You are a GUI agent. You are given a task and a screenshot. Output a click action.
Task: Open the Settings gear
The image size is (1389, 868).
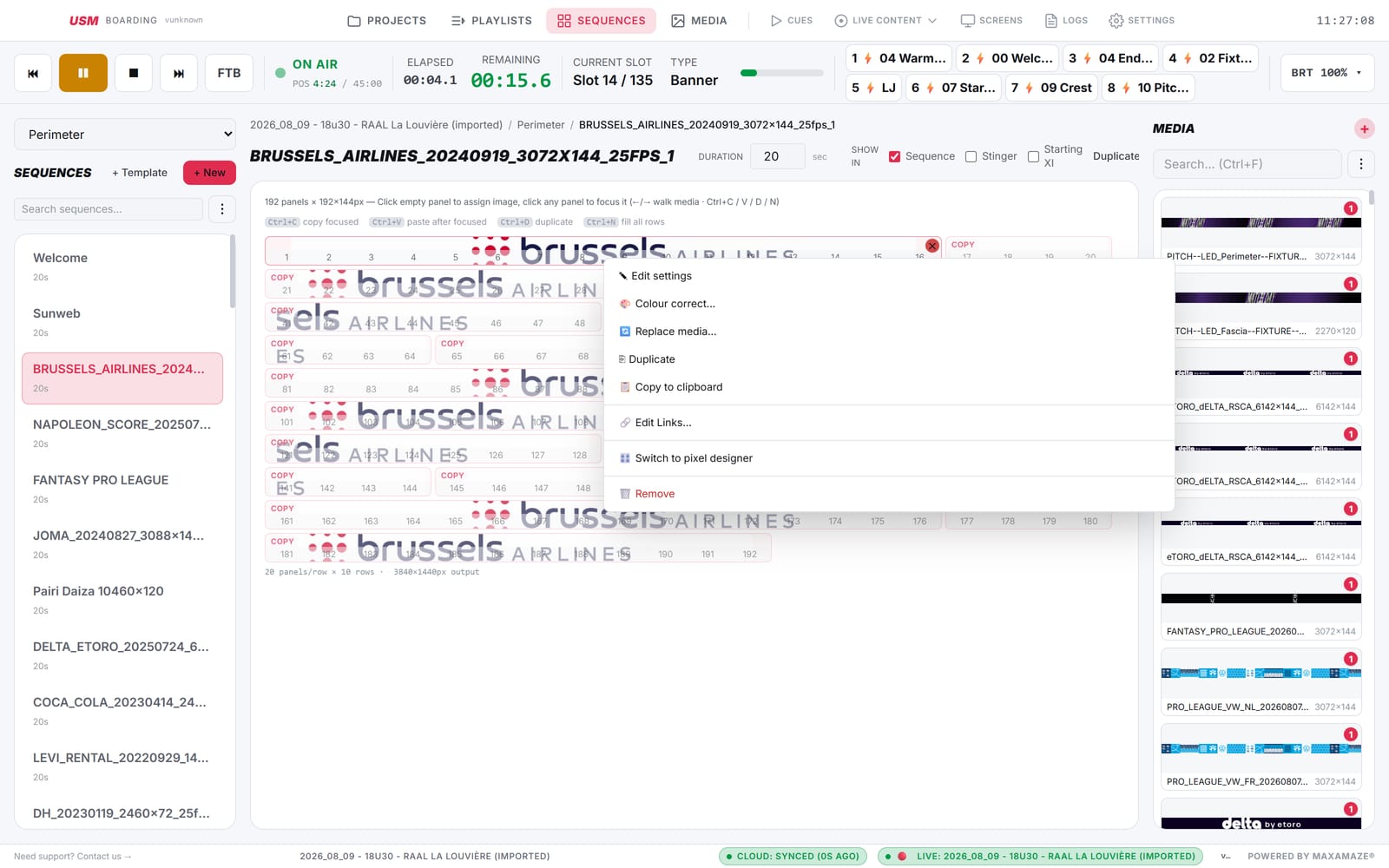click(x=1142, y=20)
